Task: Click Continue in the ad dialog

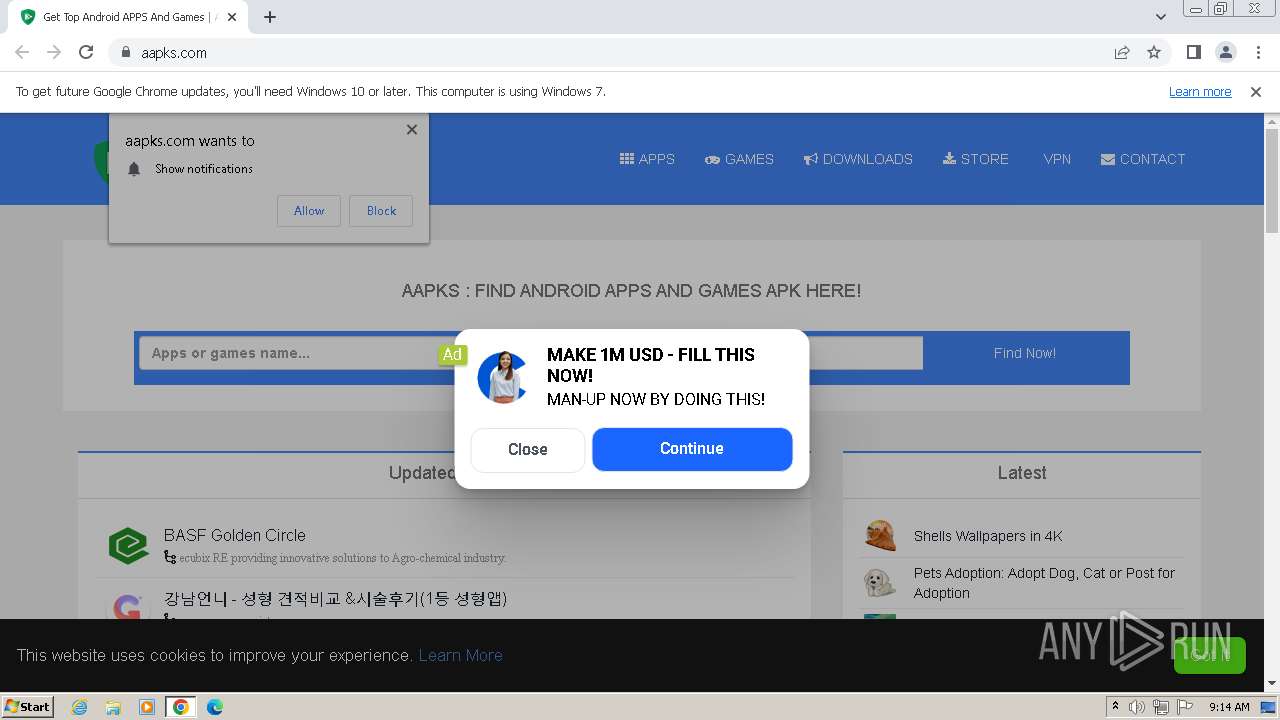Action: [692, 449]
